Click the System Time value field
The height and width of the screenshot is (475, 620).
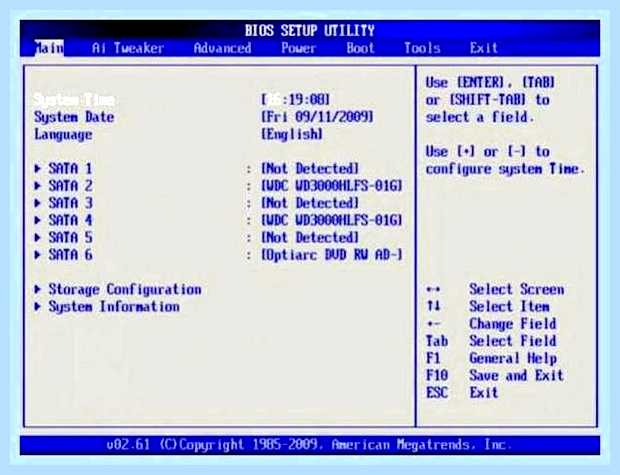(295, 100)
